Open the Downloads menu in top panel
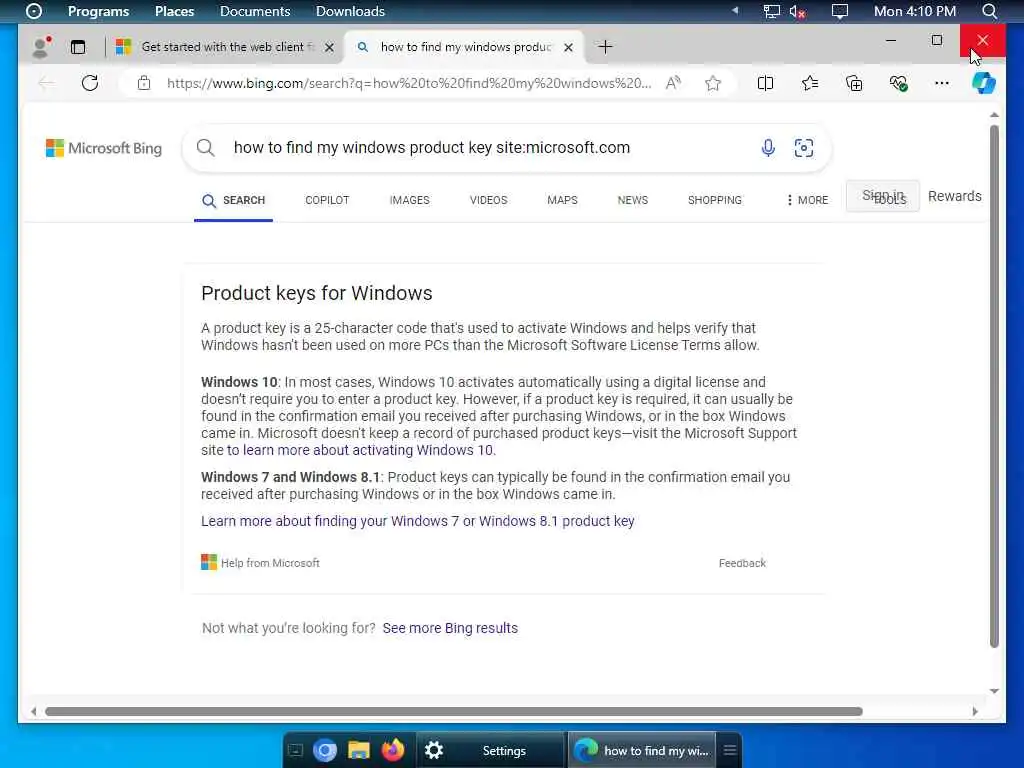1024x768 pixels. (350, 11)
